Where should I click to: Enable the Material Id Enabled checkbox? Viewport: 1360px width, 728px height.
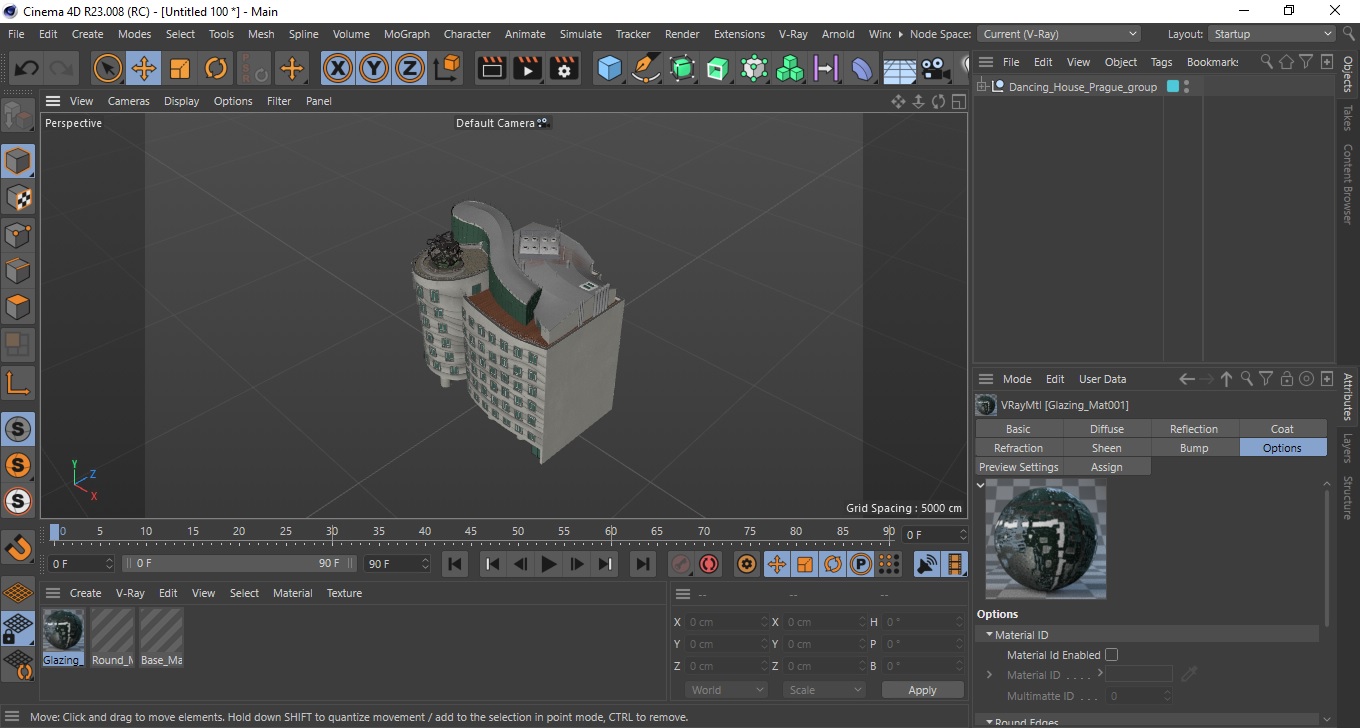pos(1111,655)
